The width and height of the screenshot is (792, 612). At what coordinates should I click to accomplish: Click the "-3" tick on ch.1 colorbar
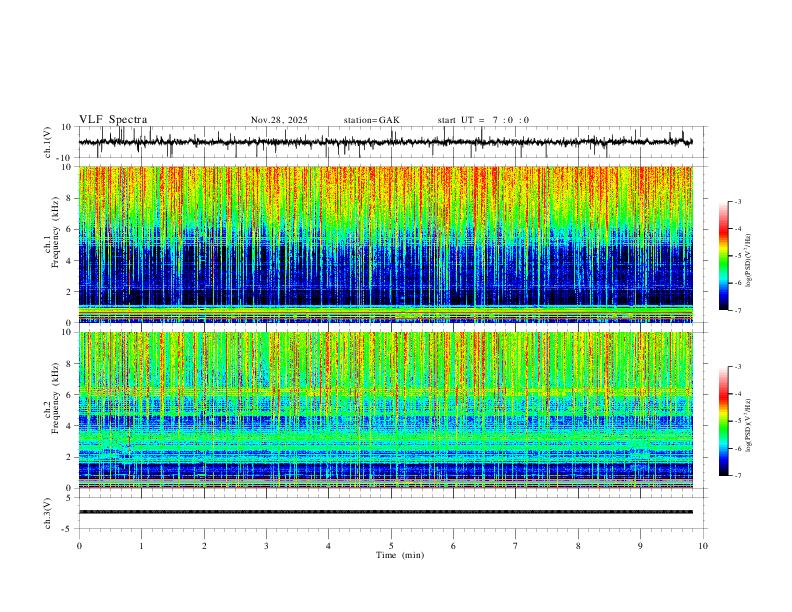tap(738, 201)
